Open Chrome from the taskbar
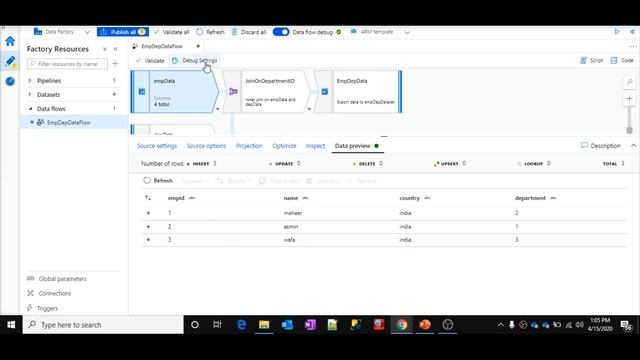This screenshot has height=360, width=640. coord(402,324)
